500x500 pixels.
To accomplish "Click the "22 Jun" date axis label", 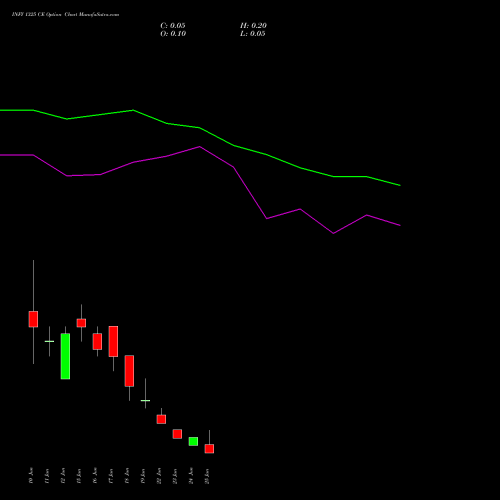I will [159, 476].
